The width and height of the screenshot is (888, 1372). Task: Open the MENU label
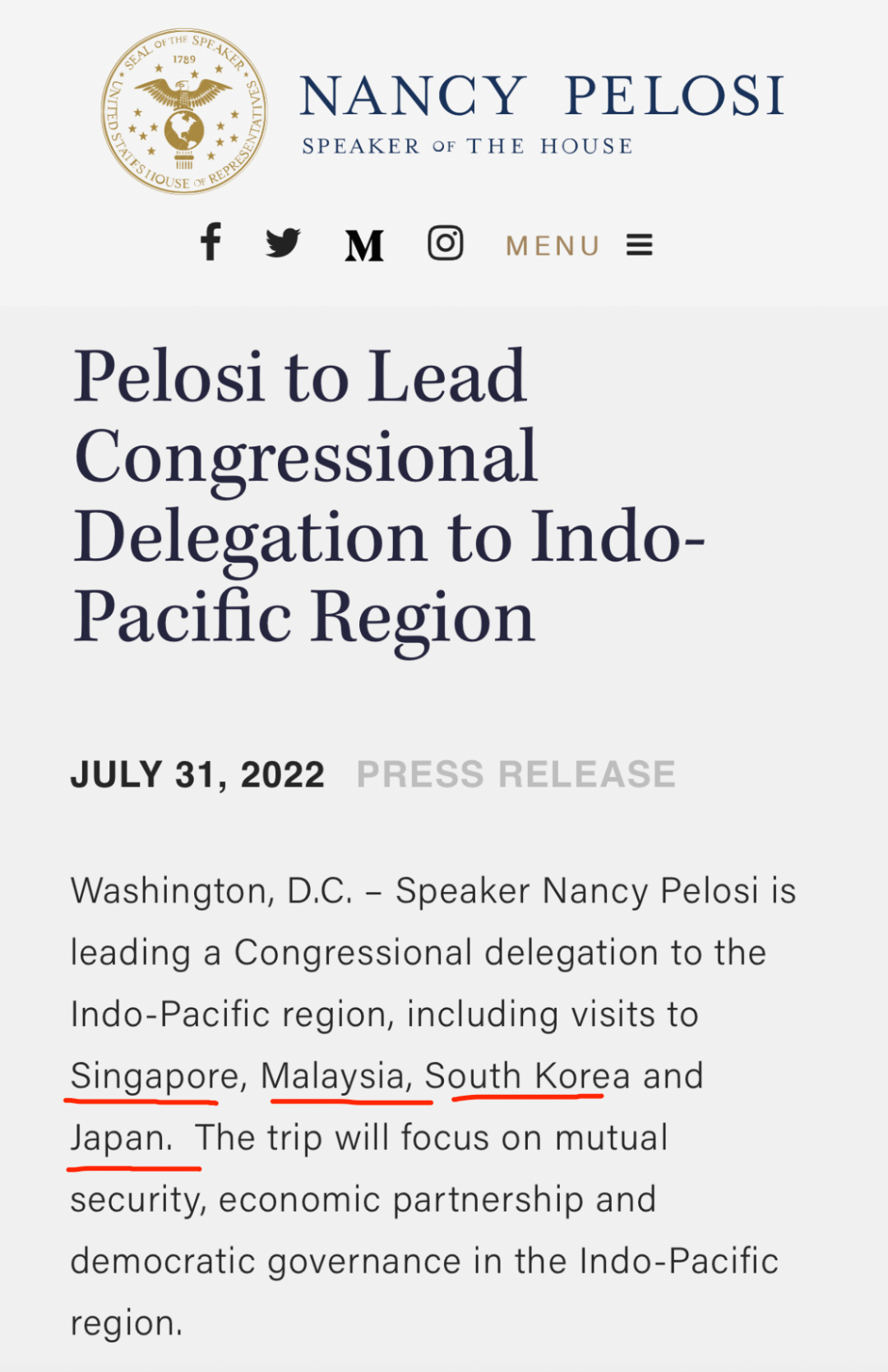pyautogui.click(x=553, y=246)
